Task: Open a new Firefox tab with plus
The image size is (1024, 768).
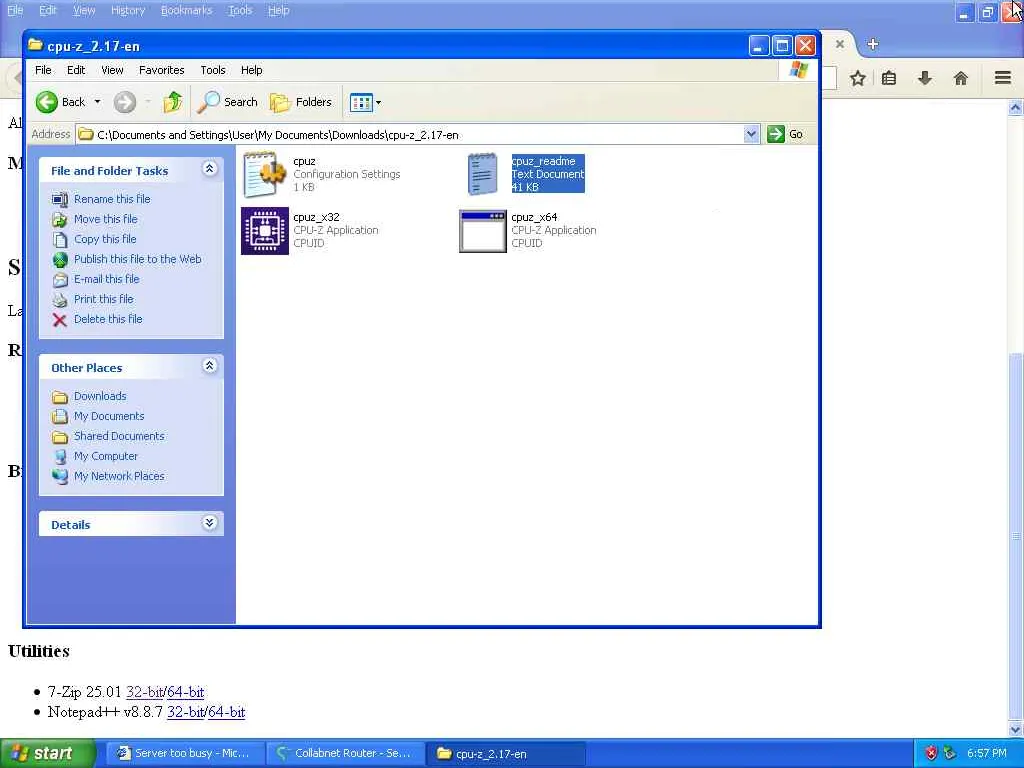Action: (872, 44)
